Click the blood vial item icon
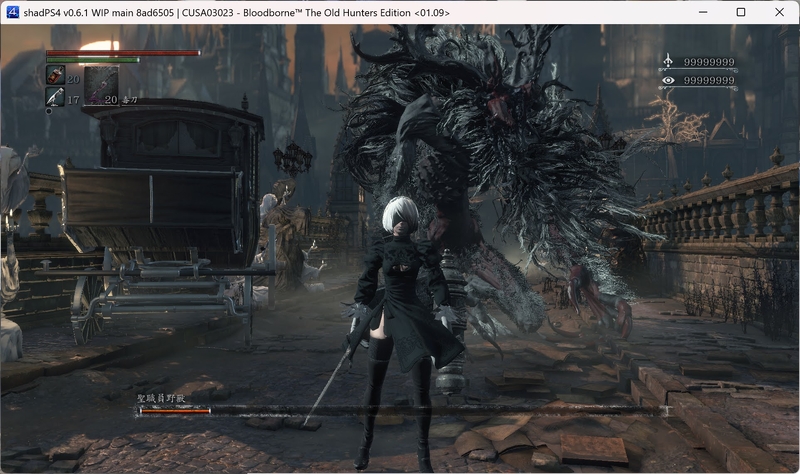 coord(56,75)
